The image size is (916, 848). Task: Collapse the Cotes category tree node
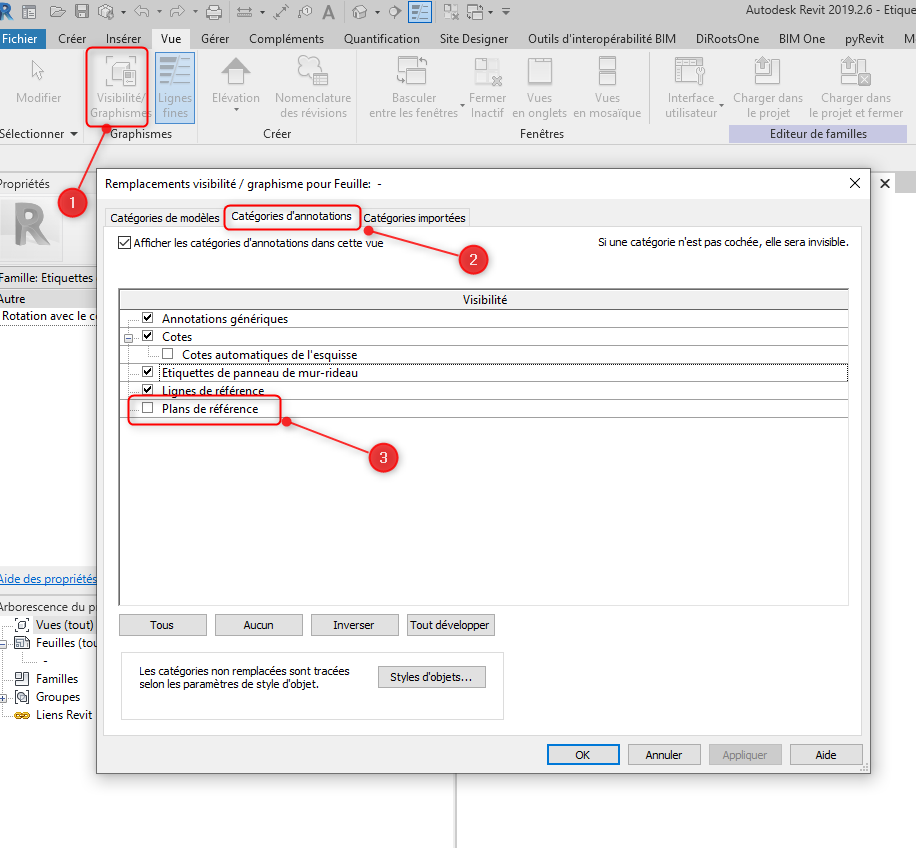tap(129, 338)
